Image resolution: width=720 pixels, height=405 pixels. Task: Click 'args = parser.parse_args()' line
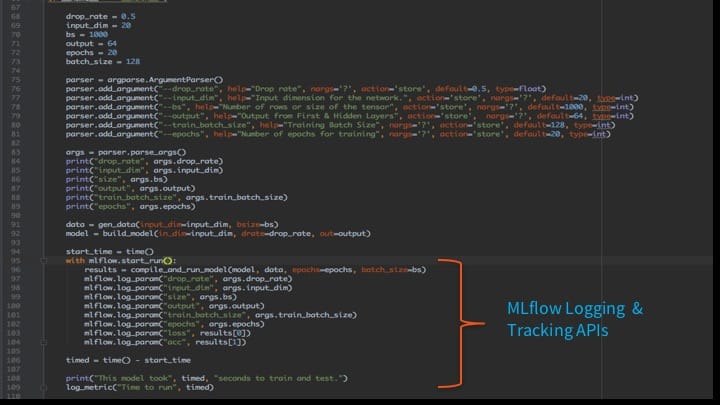click(126, 152)
